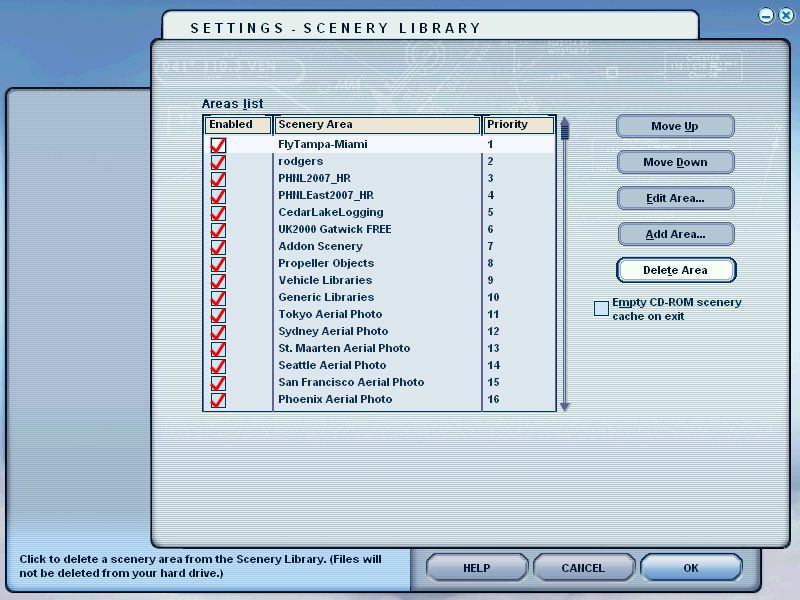Select CedarLakeLogging scenery area
The image size is (800, 600).
pyautogui.click(x=331, y=212)
